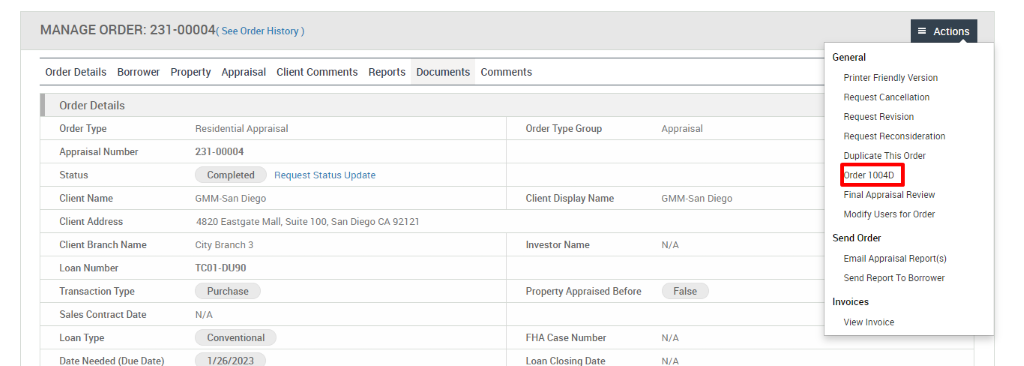Viewport: 1024px width, 366px height.
Task: Click the client address 4820 Eastgate Mall
Action: point(308,222)
